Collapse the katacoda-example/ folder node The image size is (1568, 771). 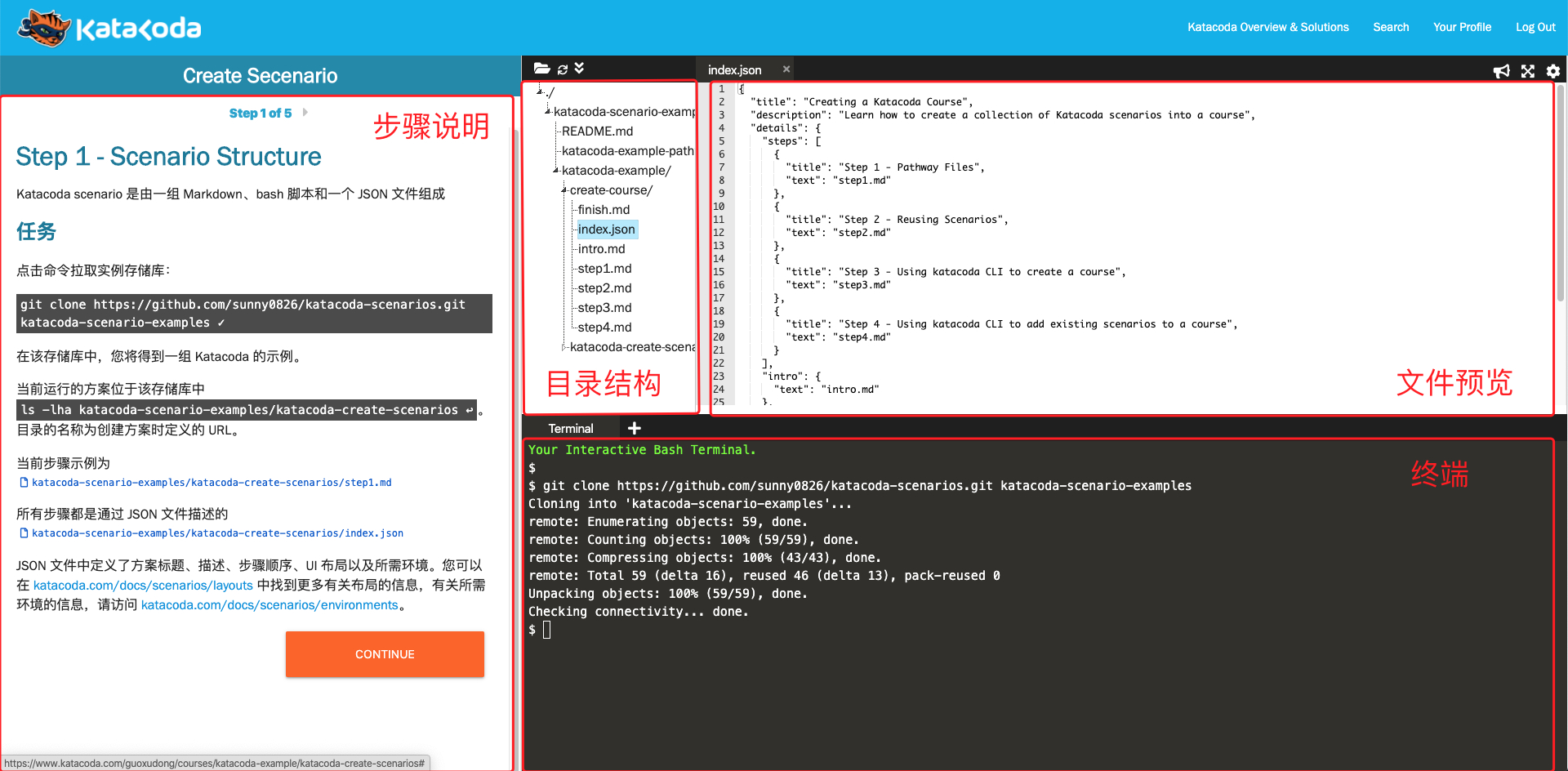tap(556, 171)
